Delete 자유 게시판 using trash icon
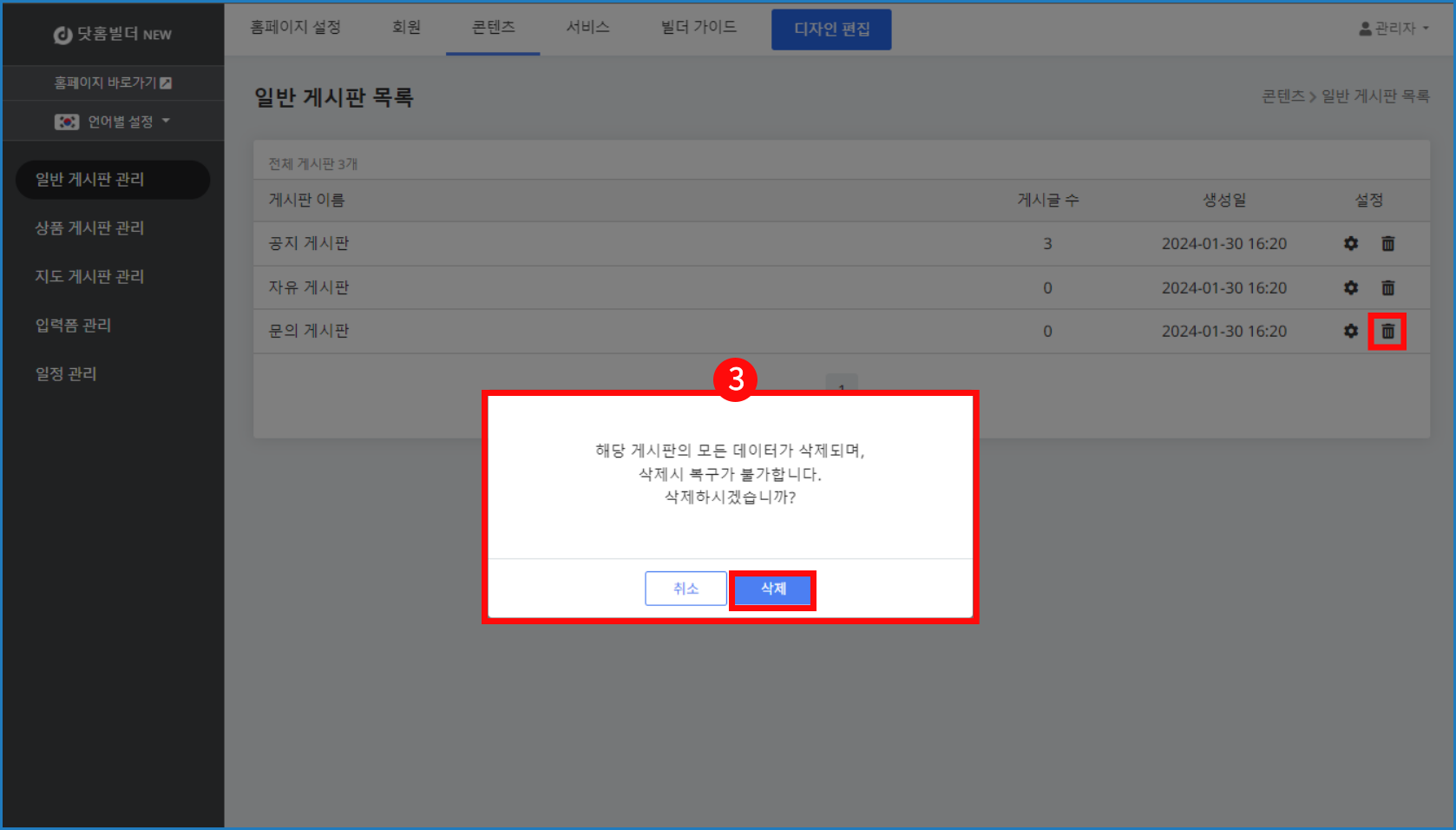Image resolution: width=1456 pixels, height=830 pixels. 1387,287
